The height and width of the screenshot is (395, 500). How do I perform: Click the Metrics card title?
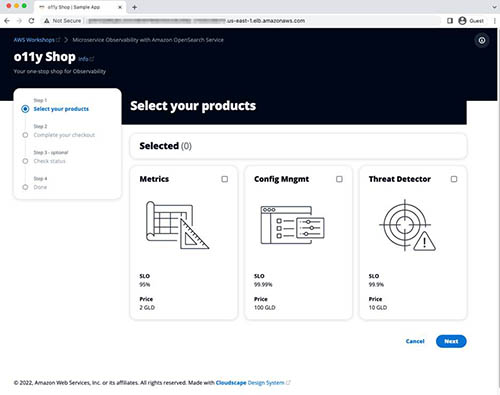tap(154, 179)
